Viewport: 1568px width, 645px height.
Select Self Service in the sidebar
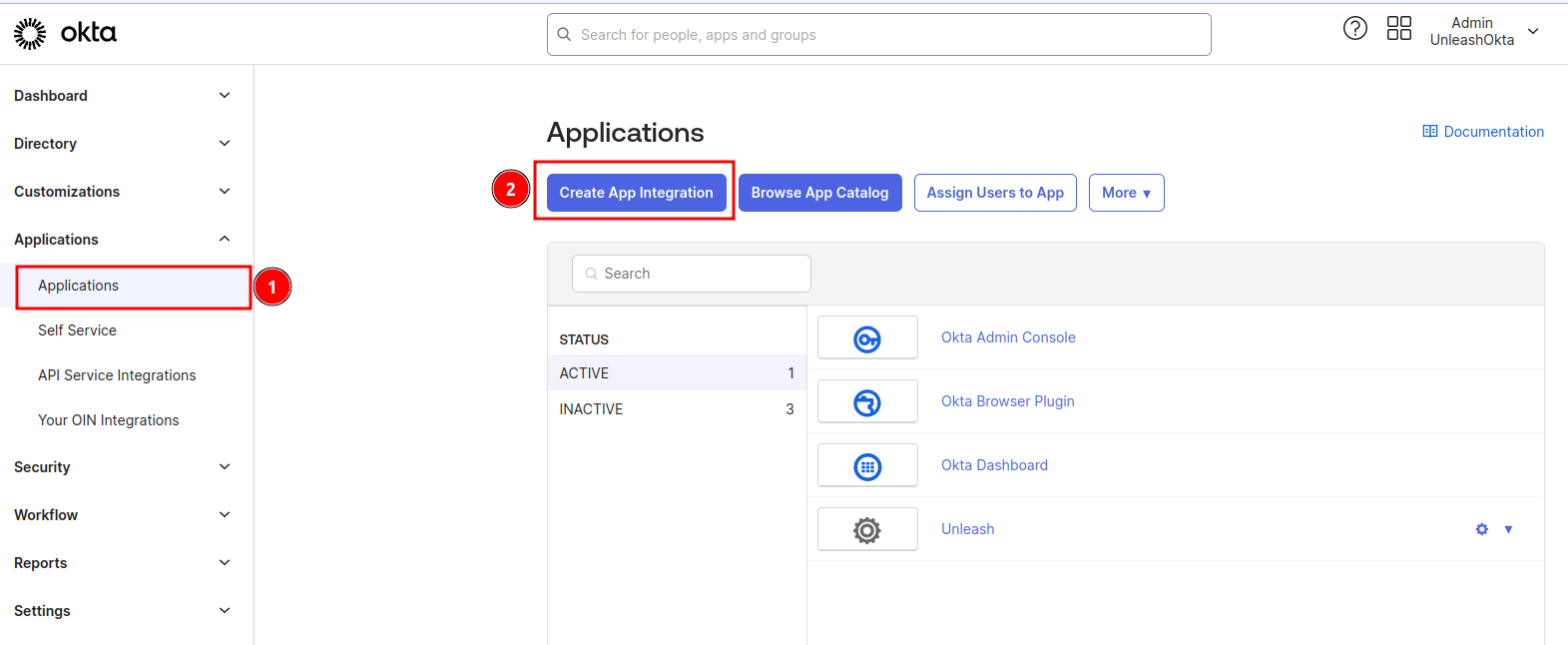(77, 330)
